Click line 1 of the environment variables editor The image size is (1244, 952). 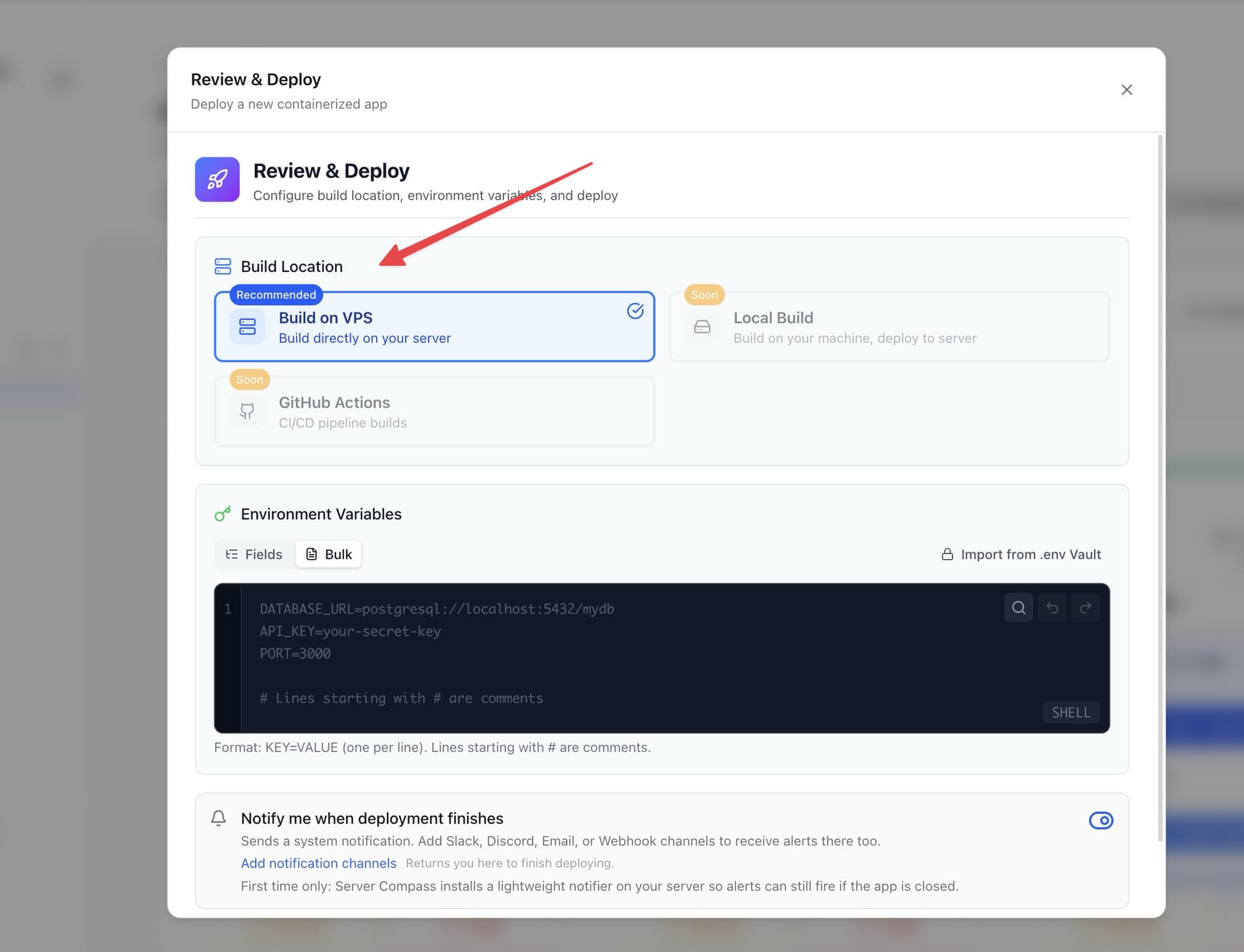[x=436, y=609]
